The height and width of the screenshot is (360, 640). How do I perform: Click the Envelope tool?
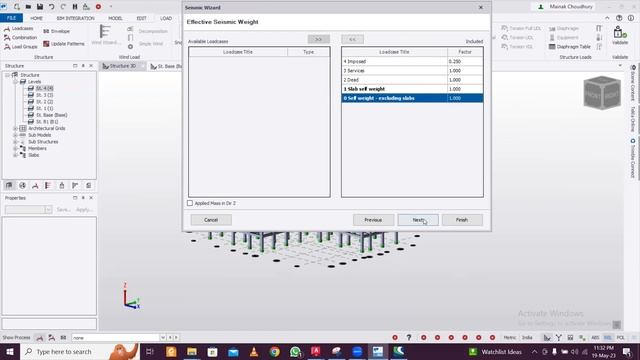57,31
